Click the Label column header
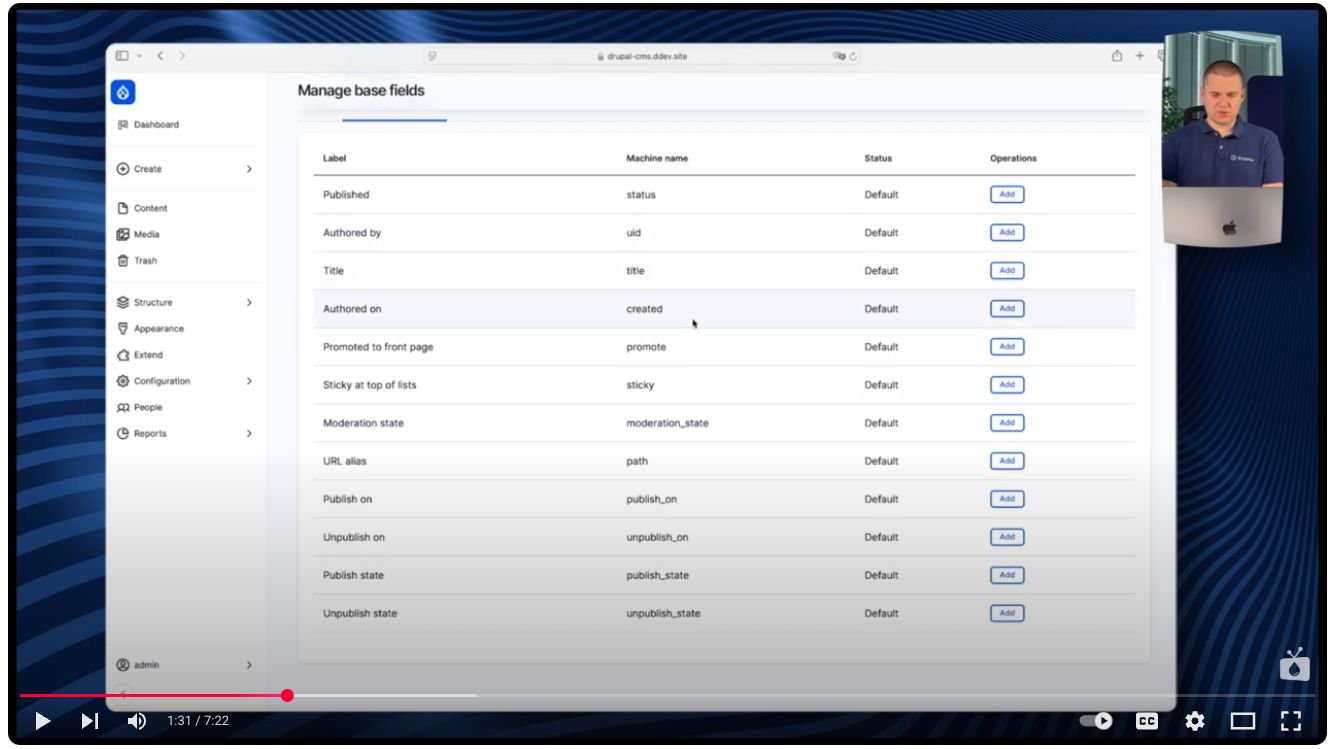 click(x=334, y=158)
